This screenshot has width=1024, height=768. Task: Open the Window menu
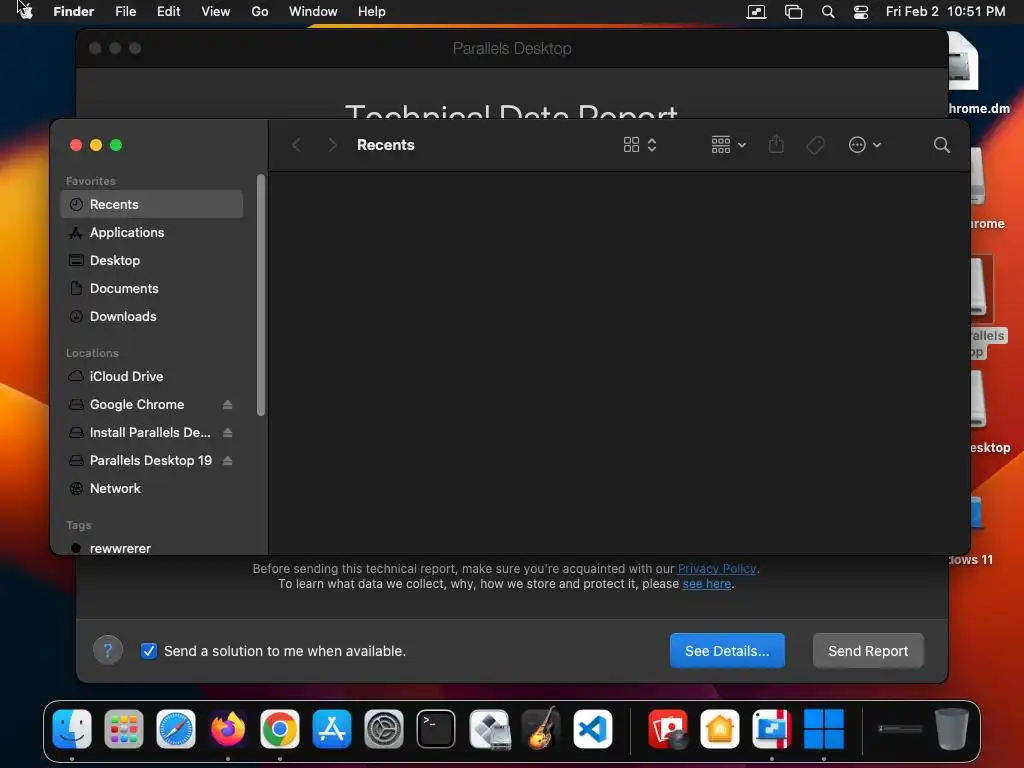coord(313,11)
